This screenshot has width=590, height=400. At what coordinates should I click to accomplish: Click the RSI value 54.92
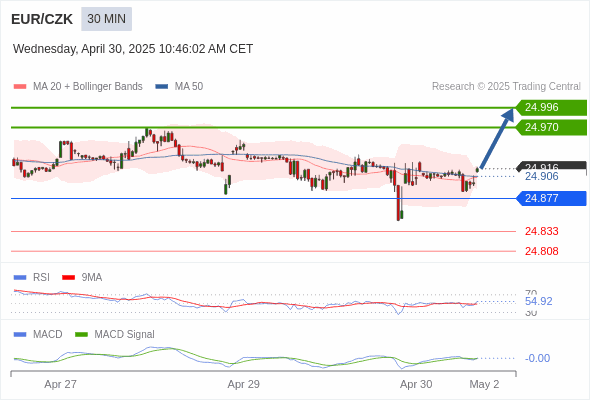coord(538,301)
